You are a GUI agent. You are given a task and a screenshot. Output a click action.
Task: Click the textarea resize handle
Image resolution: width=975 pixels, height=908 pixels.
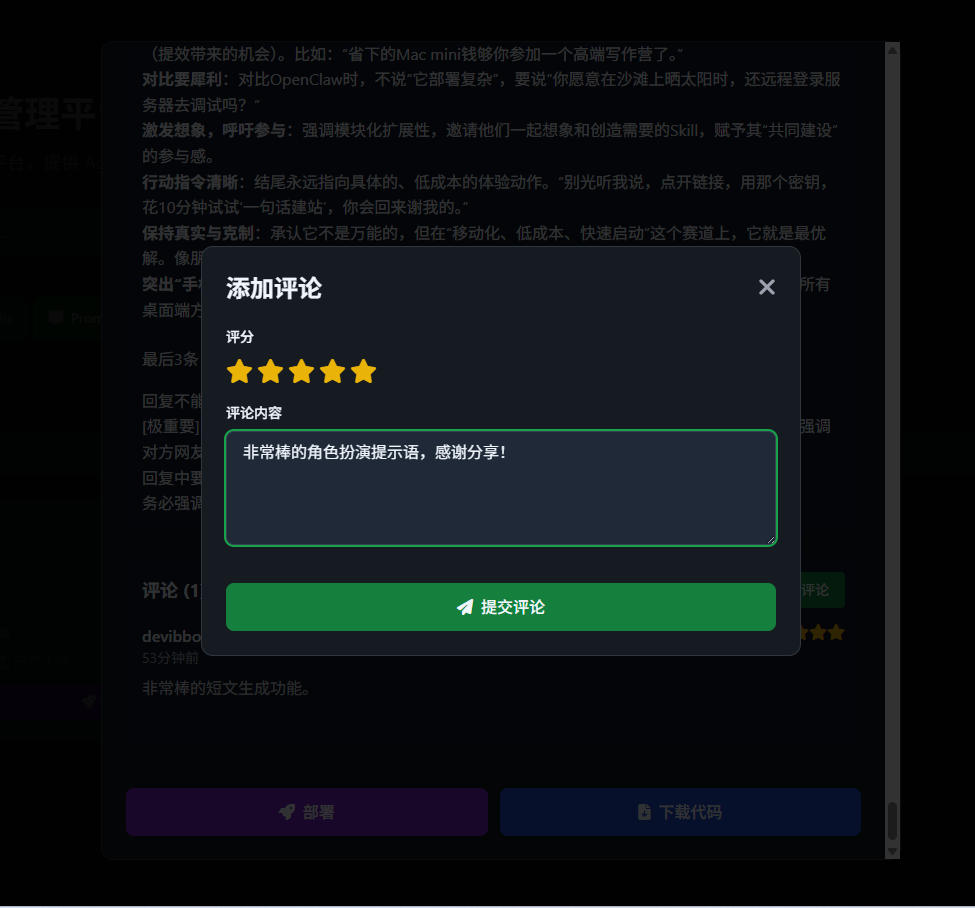[772, 541]
